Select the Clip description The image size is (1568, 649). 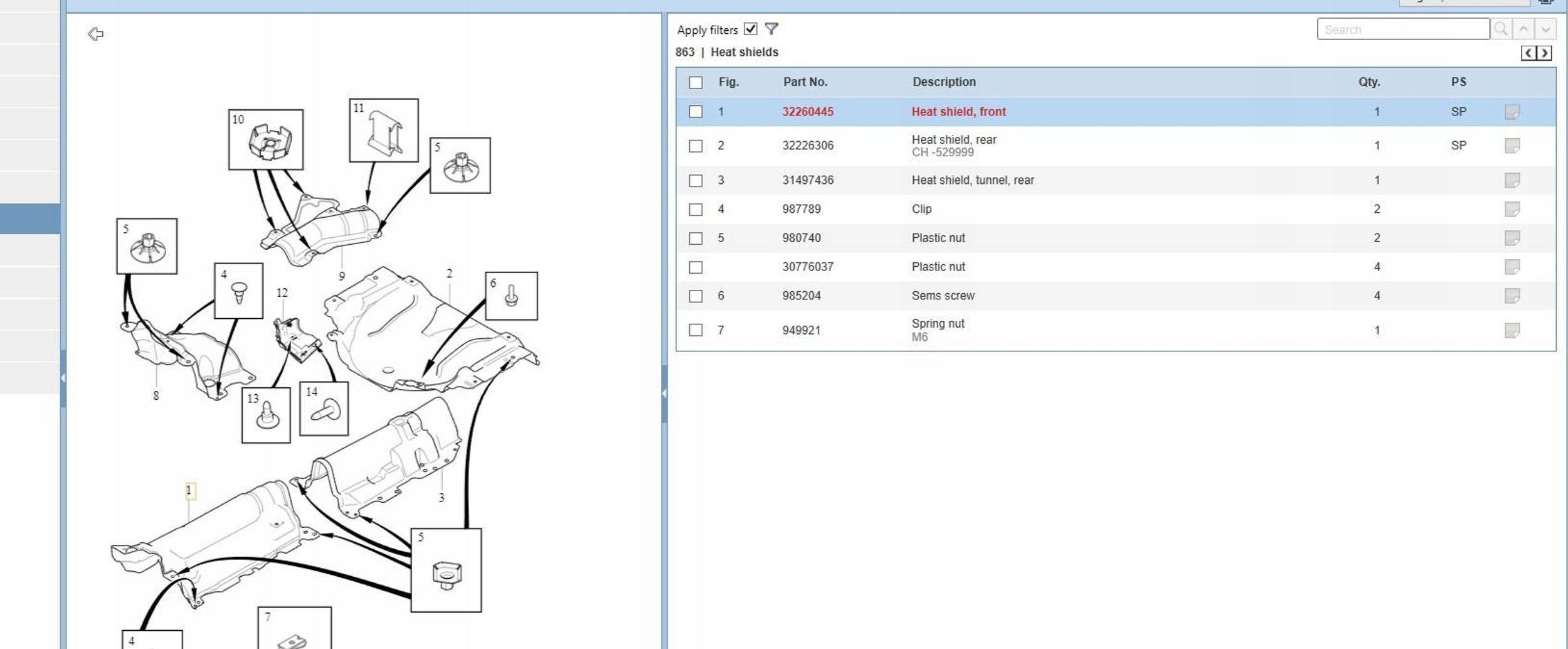(x=921, y=209)
